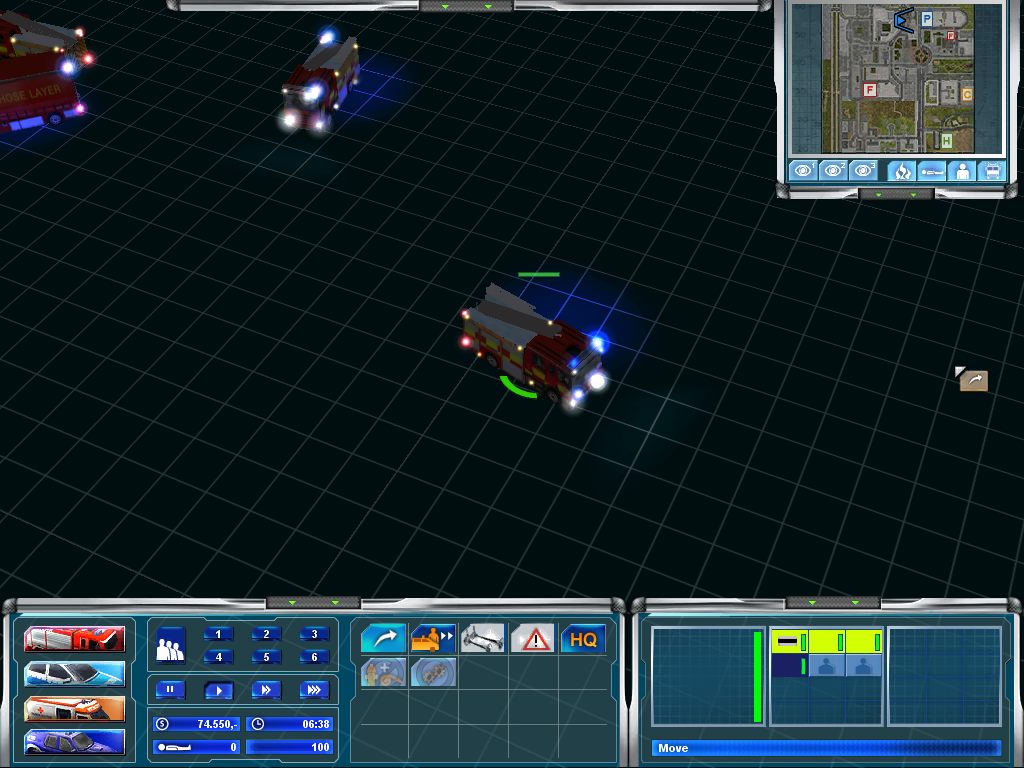1024x768 pixels.
Task: Pause the game
Action: 170,690
